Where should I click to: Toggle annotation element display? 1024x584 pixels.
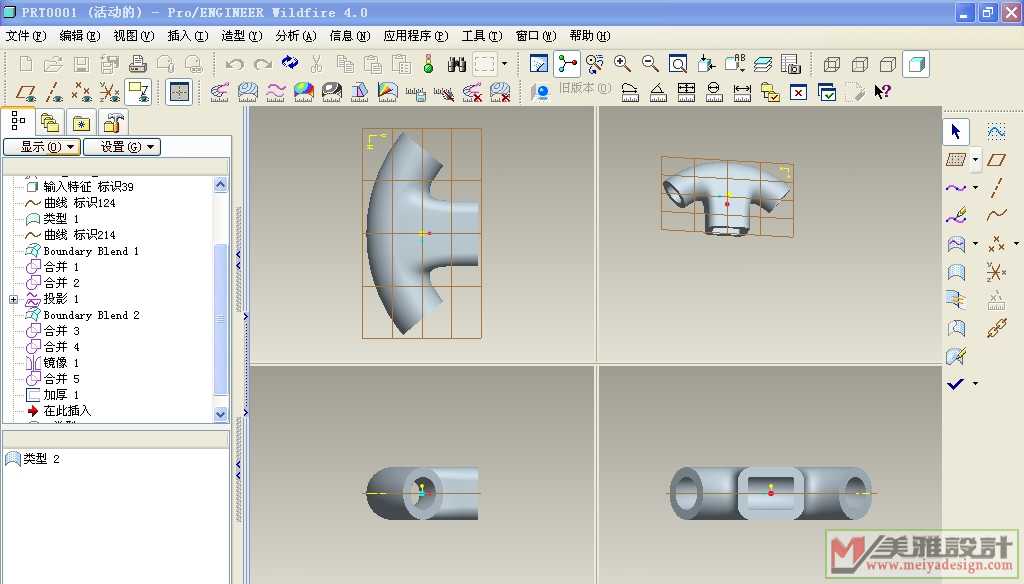[x=138, y=92]
